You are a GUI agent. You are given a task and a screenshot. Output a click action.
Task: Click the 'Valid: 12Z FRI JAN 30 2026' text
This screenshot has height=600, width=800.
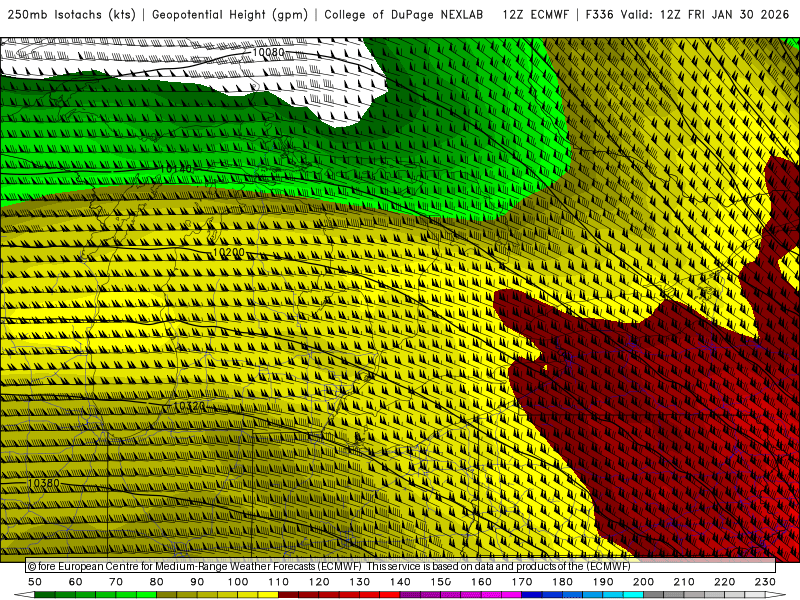pyautogui.click(x=706, y=15)
